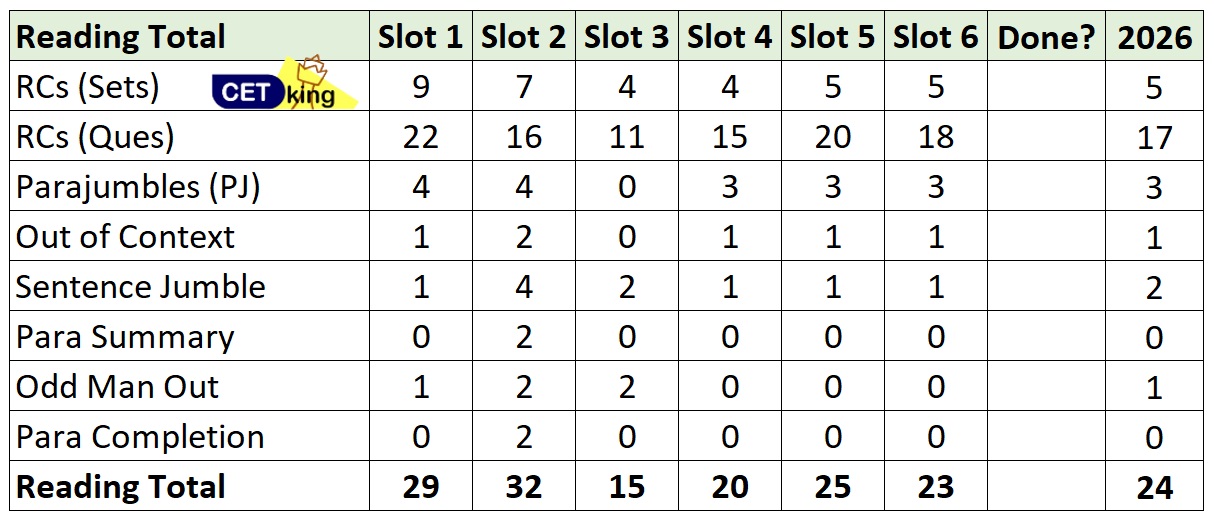The height and width of the screenshot is (522, 1214).
Task: Select the Slot 2 column header
Action: click(x=524, y=38)
